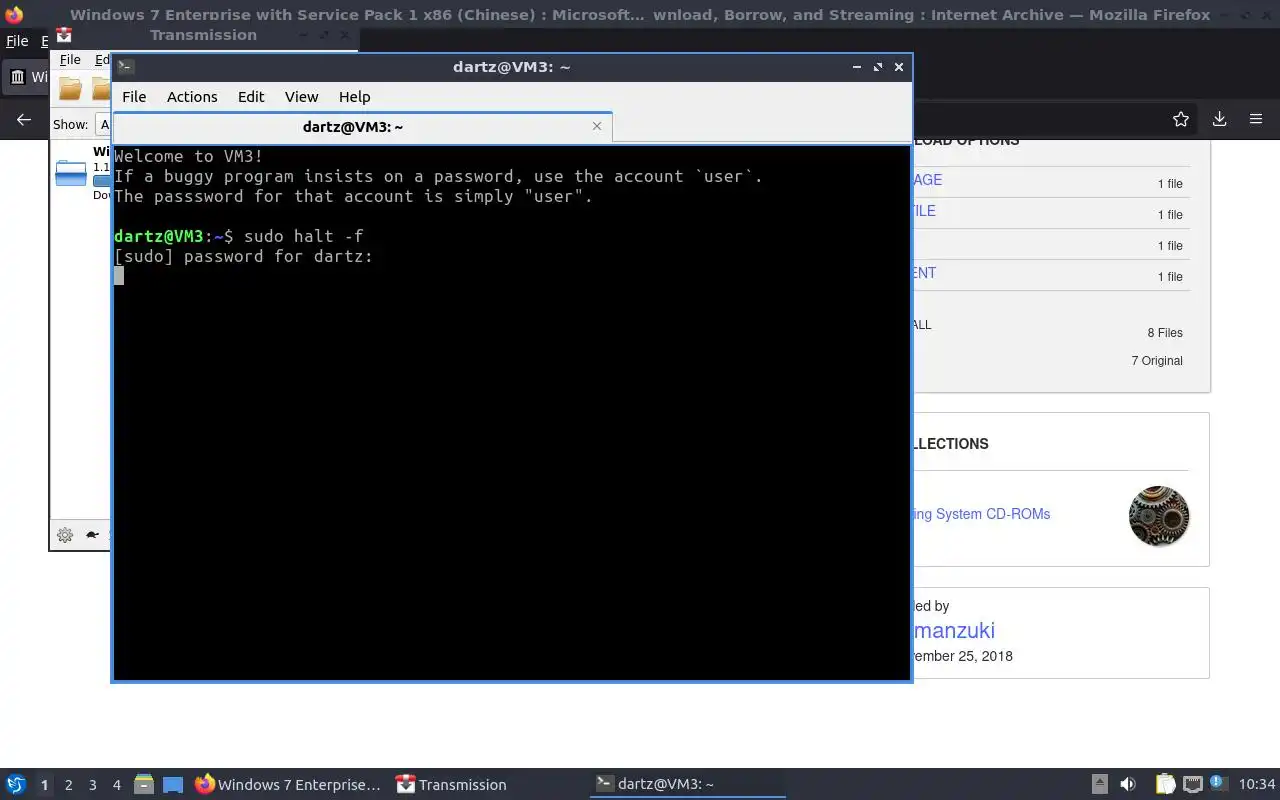This screenshot has width=1280, height=800.
Task: Click the download option link ending in ENT
Action: pyautogui.click(x=925, y=273)
